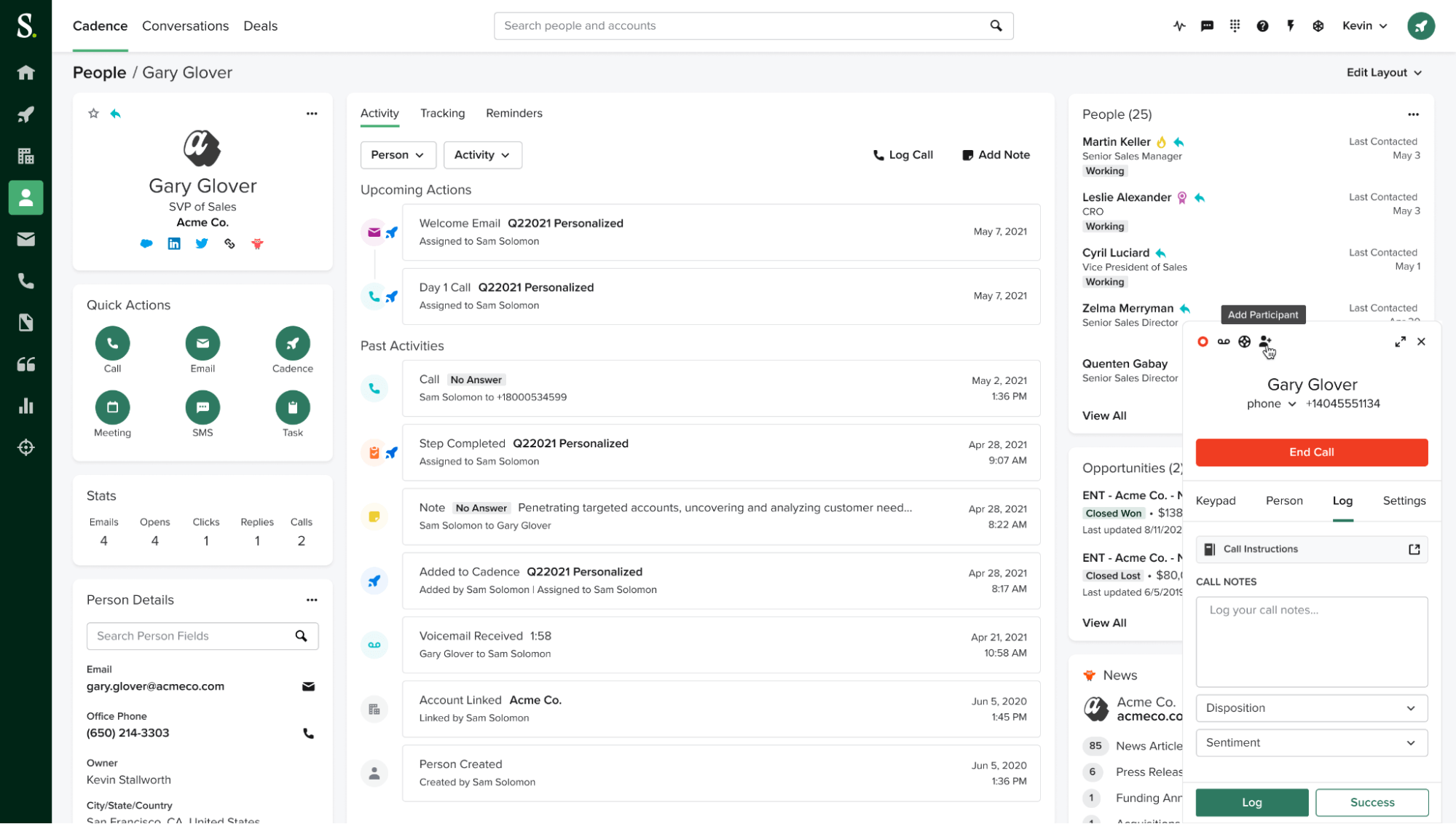The height and width of the screenshot is (824, 1456).
Task: Click the Log Call button in activity area
Action: (902, 155)
